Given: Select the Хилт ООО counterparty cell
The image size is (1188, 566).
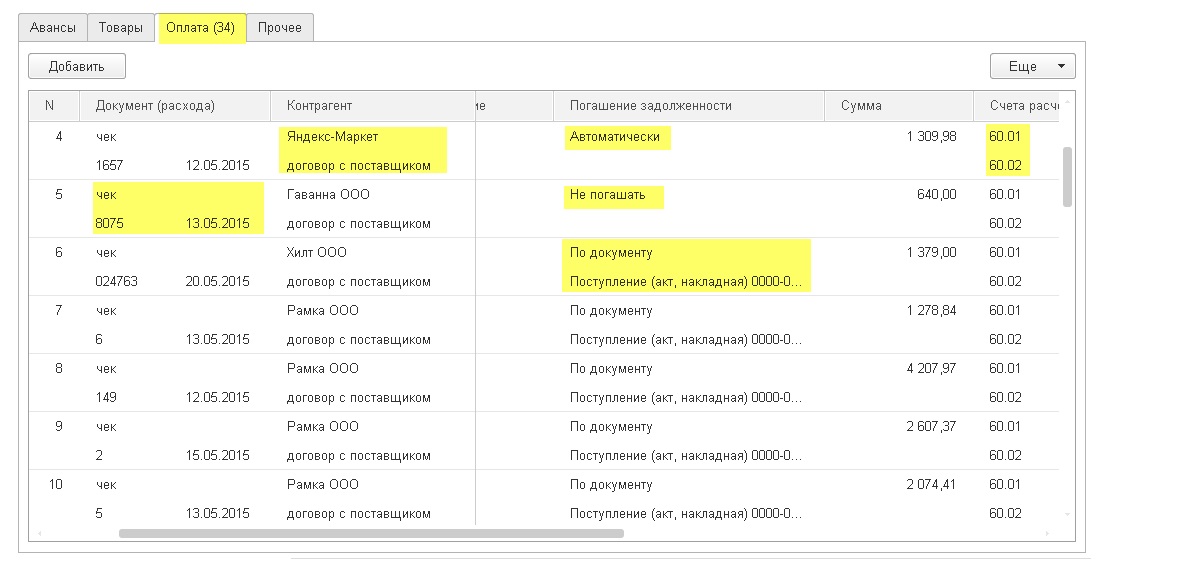Looking at the screenshot, I should pos(317,252).
